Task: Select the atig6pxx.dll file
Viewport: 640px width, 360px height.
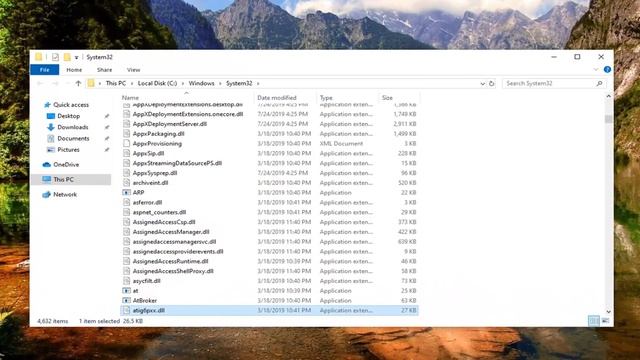Action: coord(269,310)
